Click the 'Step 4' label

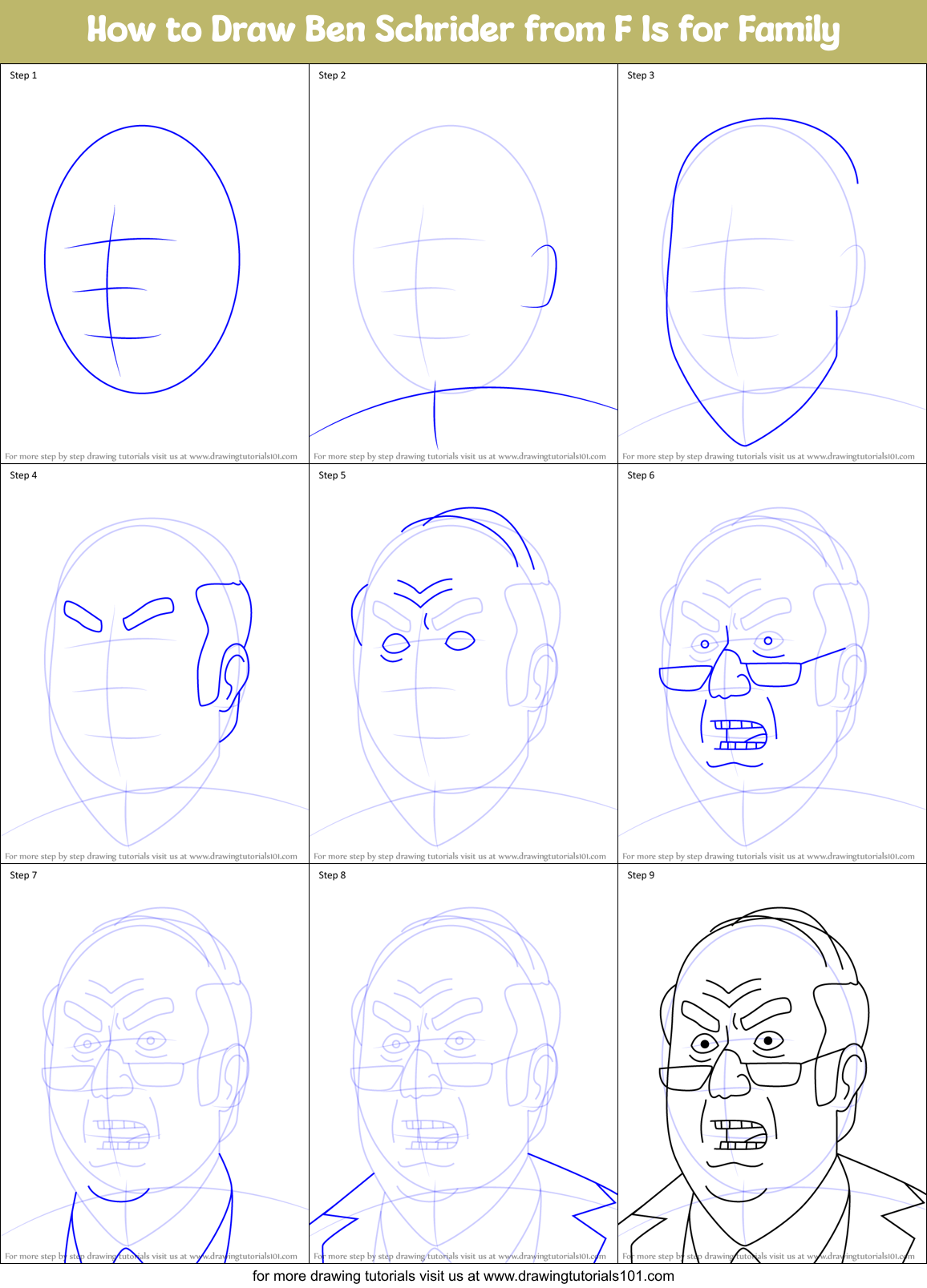pyautogui.click(x=23, y=475)
